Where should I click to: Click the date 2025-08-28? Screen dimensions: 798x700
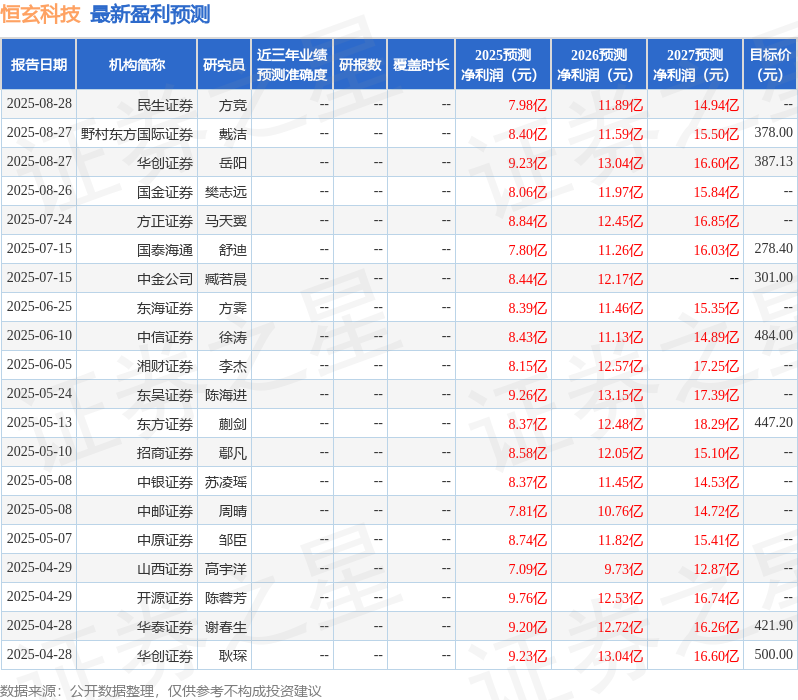pyautogui.click(x=39, y=103)
